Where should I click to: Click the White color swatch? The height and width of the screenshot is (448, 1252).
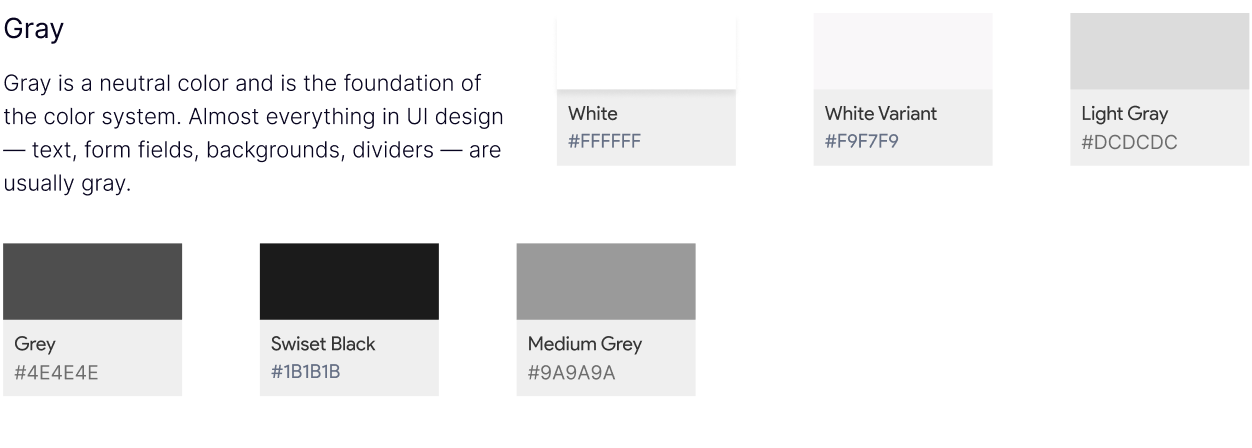pyautogui.click(x=646, y=51)
